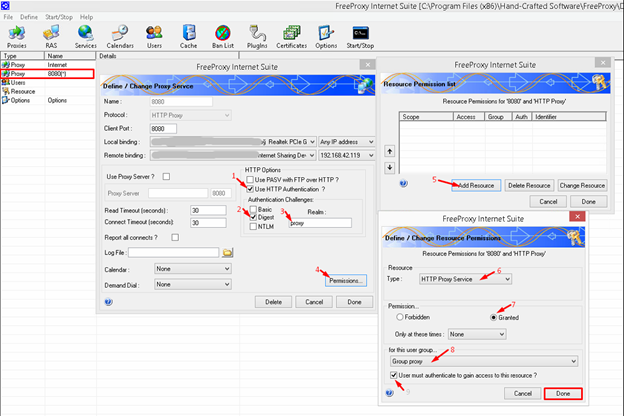This screenshot has width=624, height=416.
Task: Open the Help menu
Action: click(x=86, y=17)
